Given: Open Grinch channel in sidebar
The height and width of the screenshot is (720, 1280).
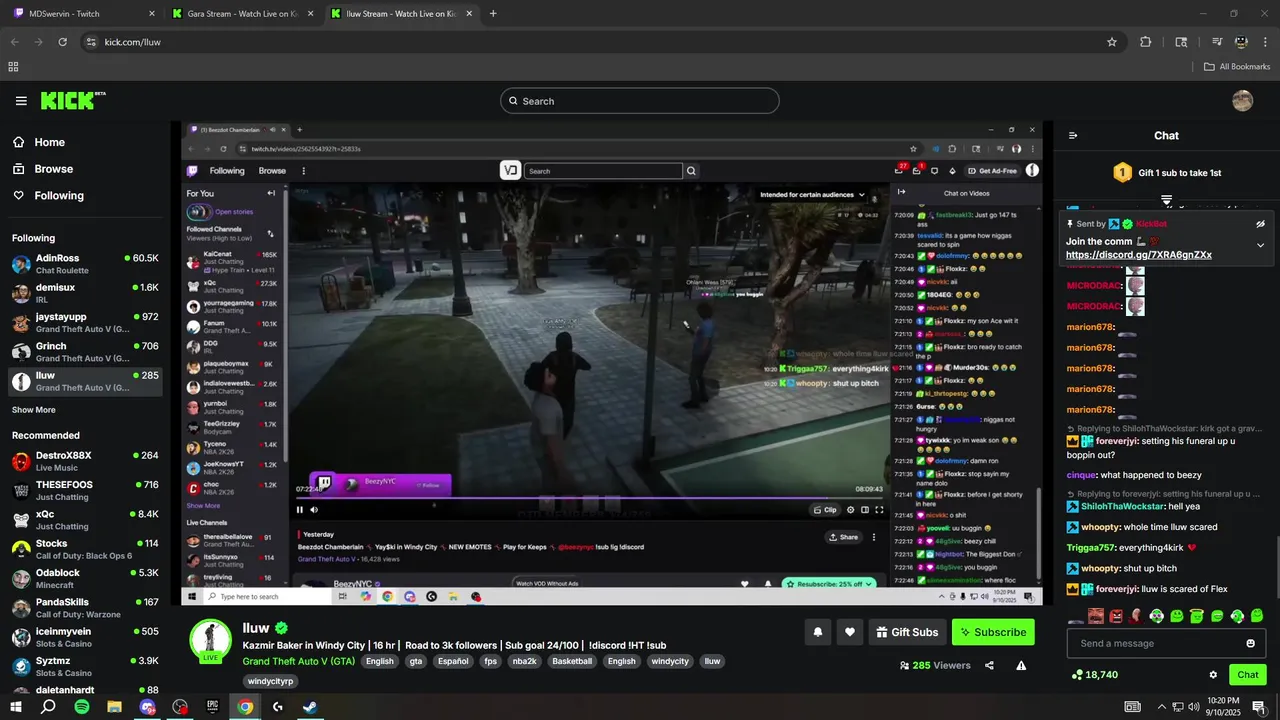Looking at the screenshot, I should point(85,352).
